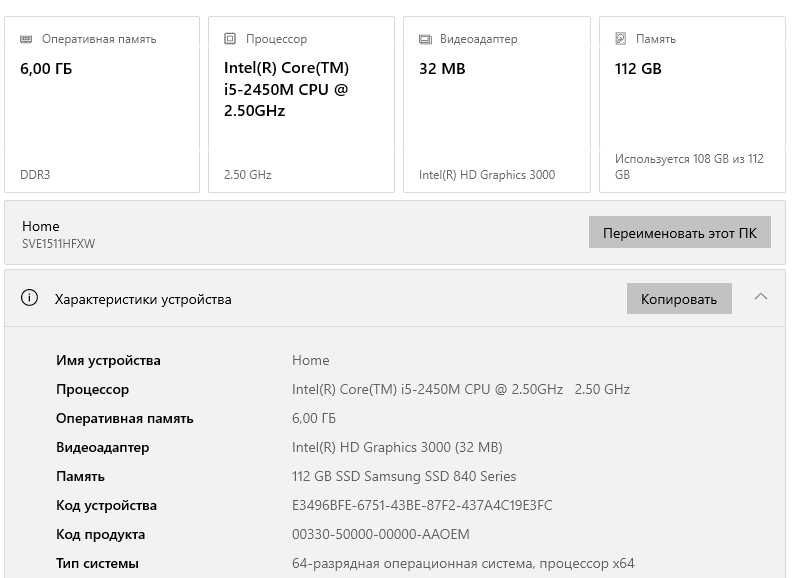
Task: Click the Intel(R) HD Graphics 3000 (32 MB) value
Action: tap(397, 447)
